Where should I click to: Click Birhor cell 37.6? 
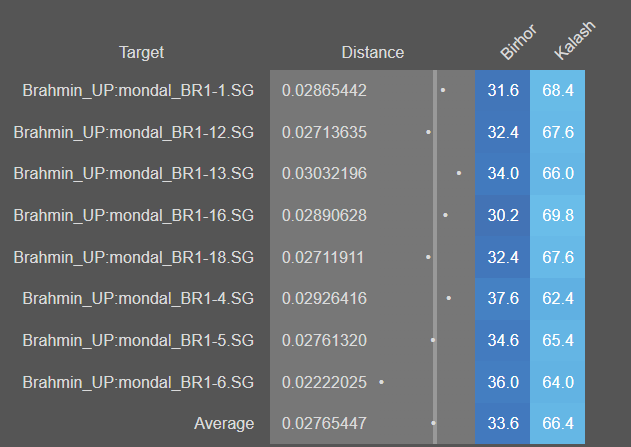503,299
